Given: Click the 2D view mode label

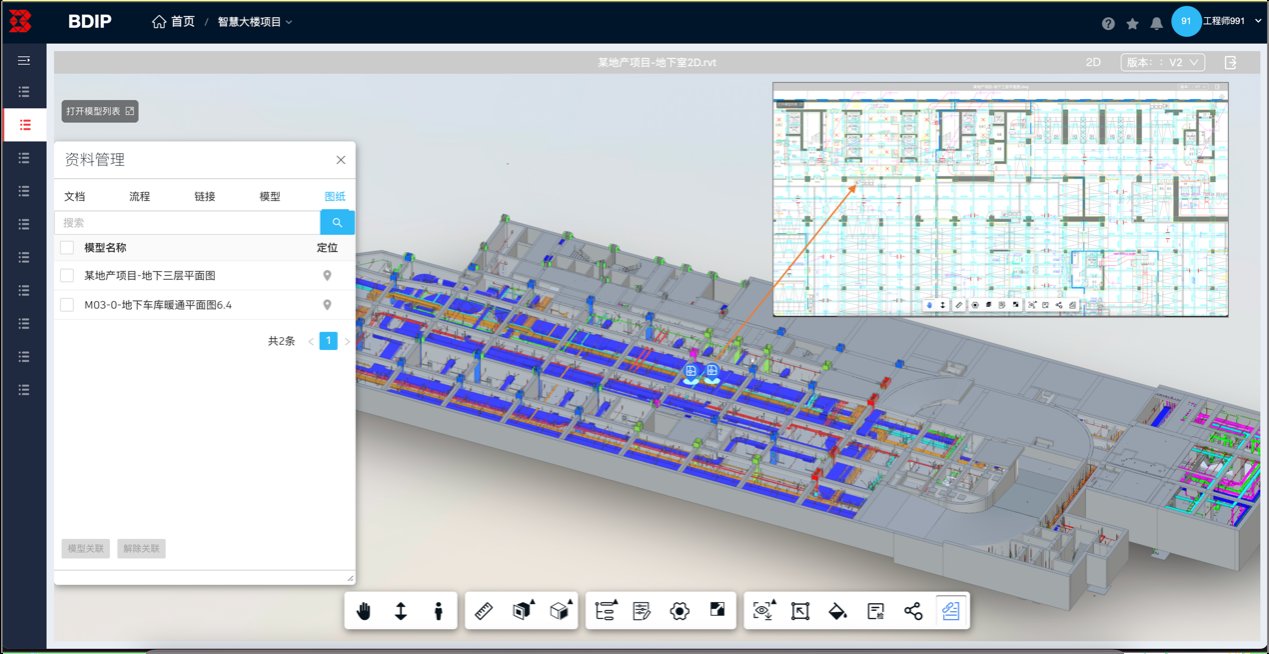Looking at the screenshot, I should click(1093, 62).
